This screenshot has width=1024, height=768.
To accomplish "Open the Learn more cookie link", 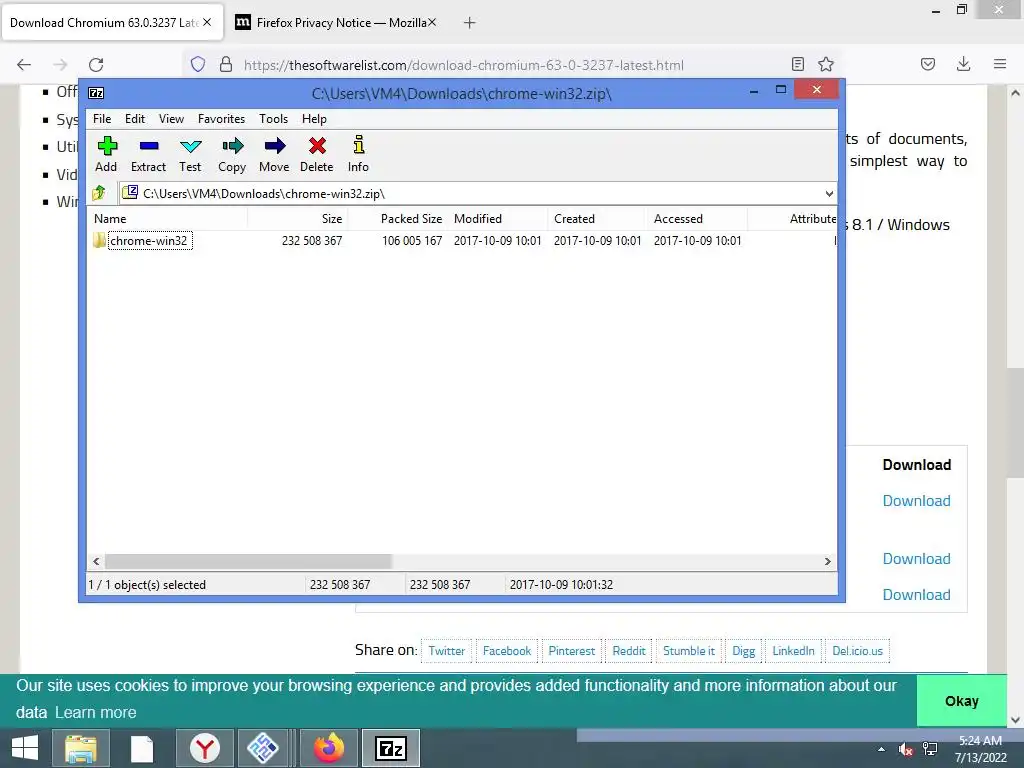I will point(95,712).
